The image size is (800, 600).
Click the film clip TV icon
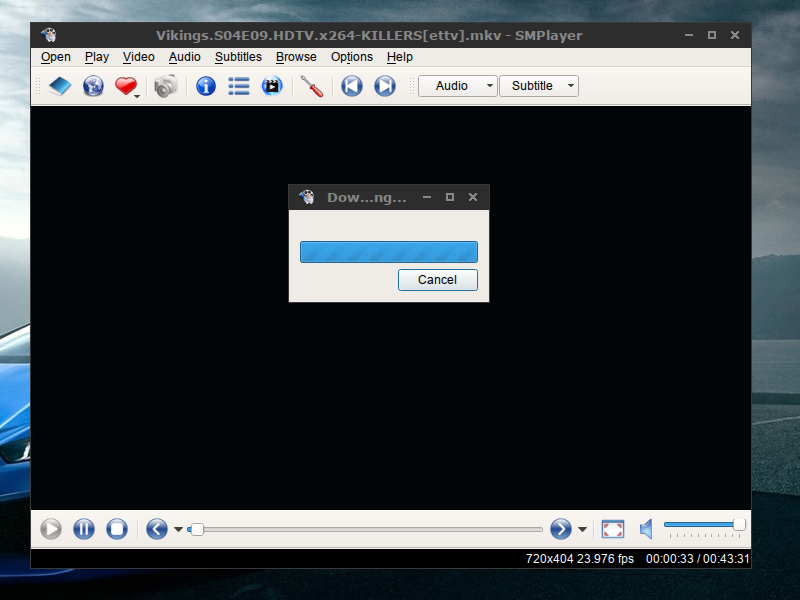(272, 86)
